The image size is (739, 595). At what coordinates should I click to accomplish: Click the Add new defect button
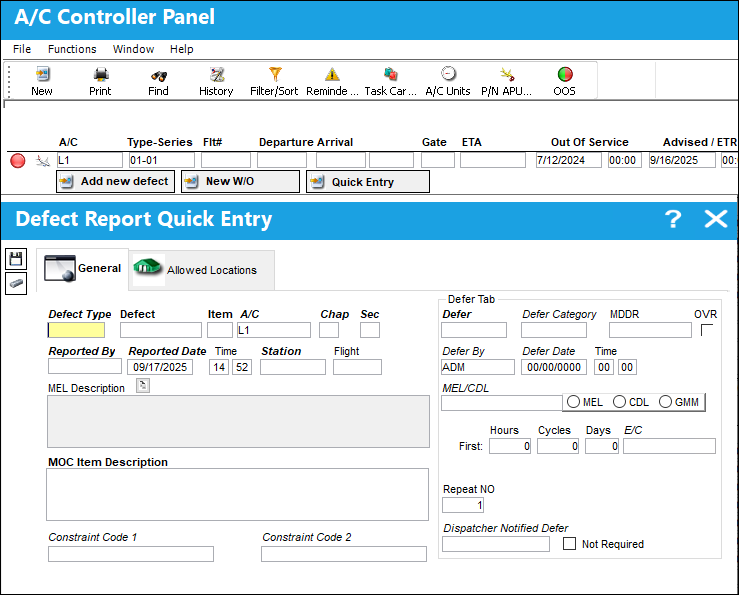click(x=115, y=182)
